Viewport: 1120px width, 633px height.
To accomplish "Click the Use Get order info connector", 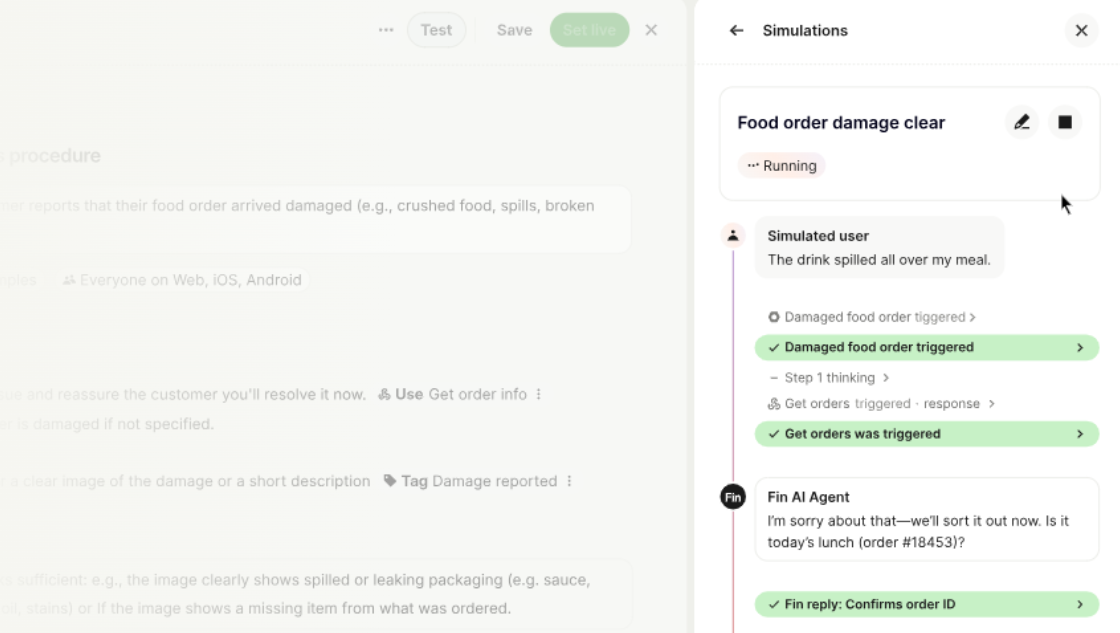I will click(x=452, y=394).
